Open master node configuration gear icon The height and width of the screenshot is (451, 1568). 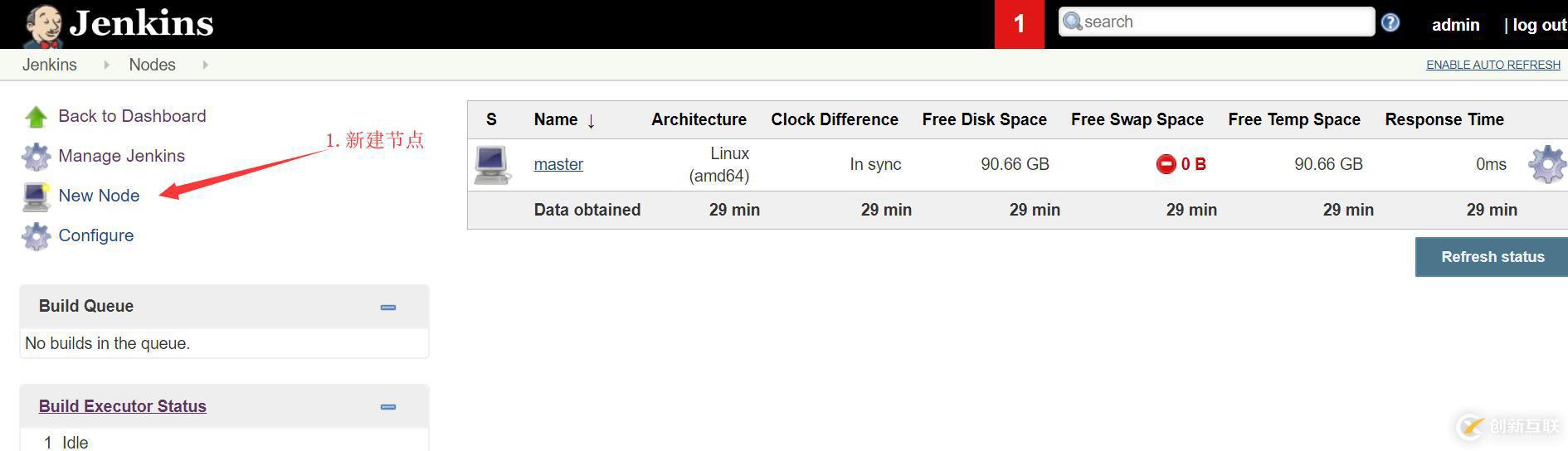click(x=1546, y=164)
